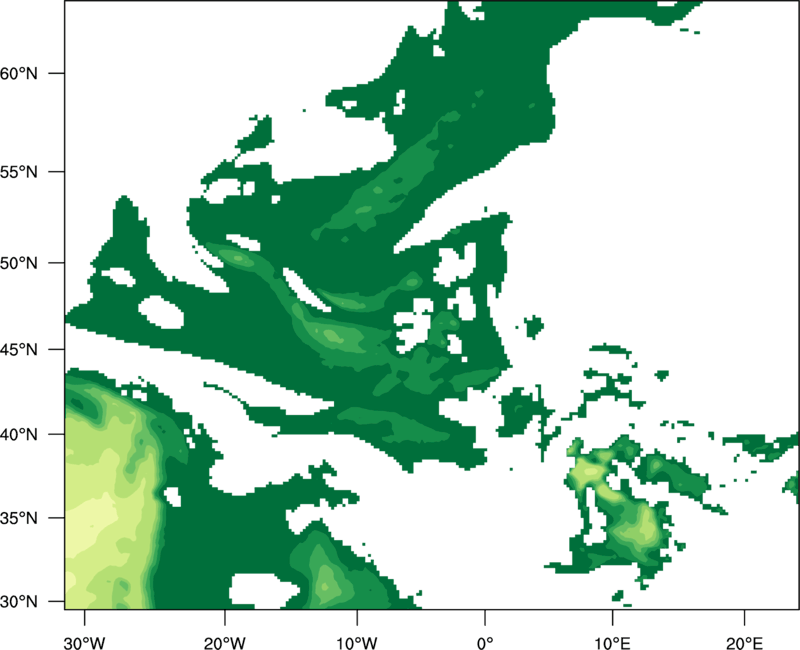
Task: Click the 50°N latitude label
Action: coord(19,263)
